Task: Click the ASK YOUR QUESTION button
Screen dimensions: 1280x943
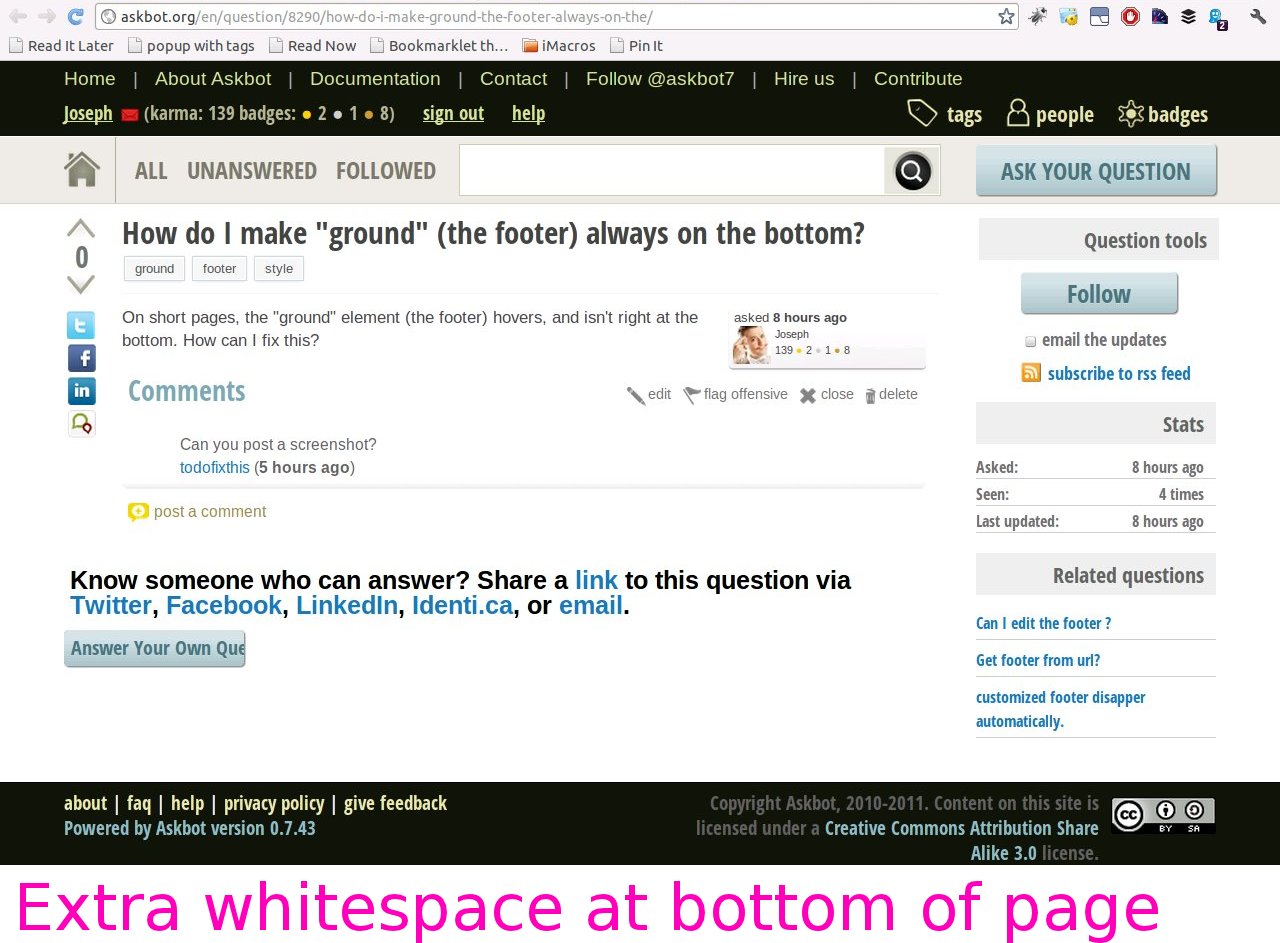Action: [x=1096, y=171]
